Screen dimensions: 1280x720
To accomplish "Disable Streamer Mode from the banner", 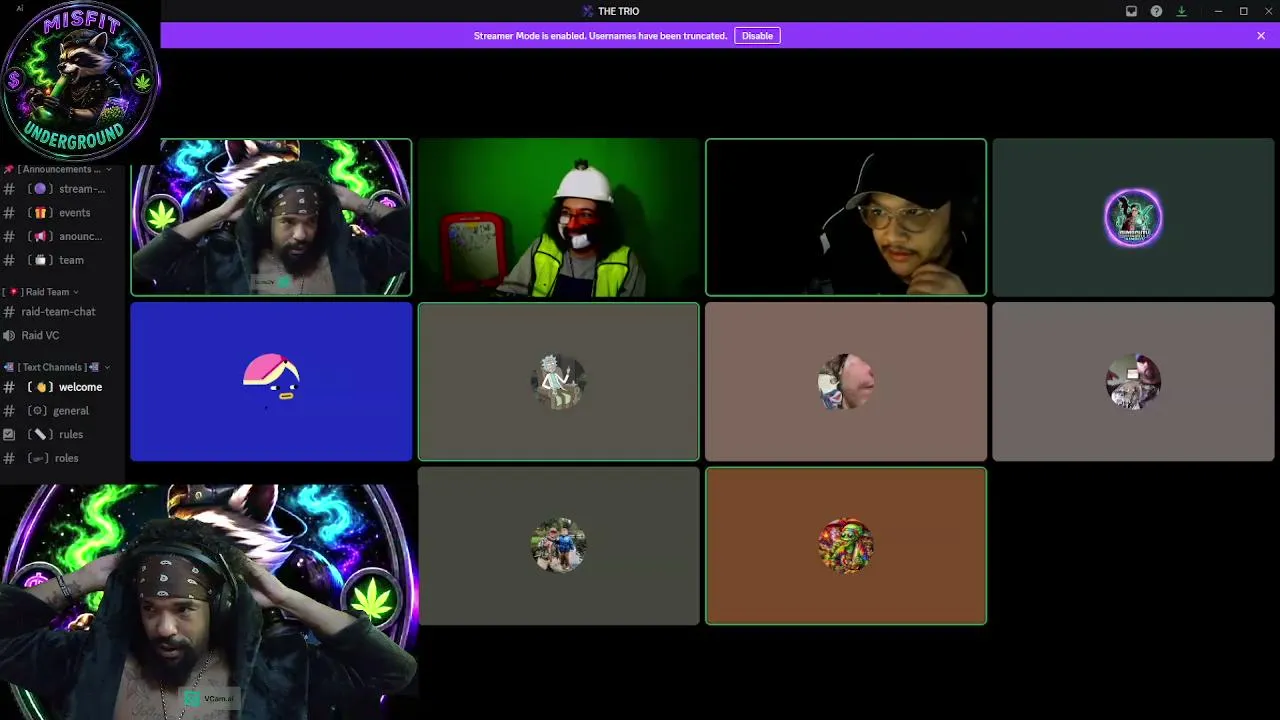I will point(757,35).
